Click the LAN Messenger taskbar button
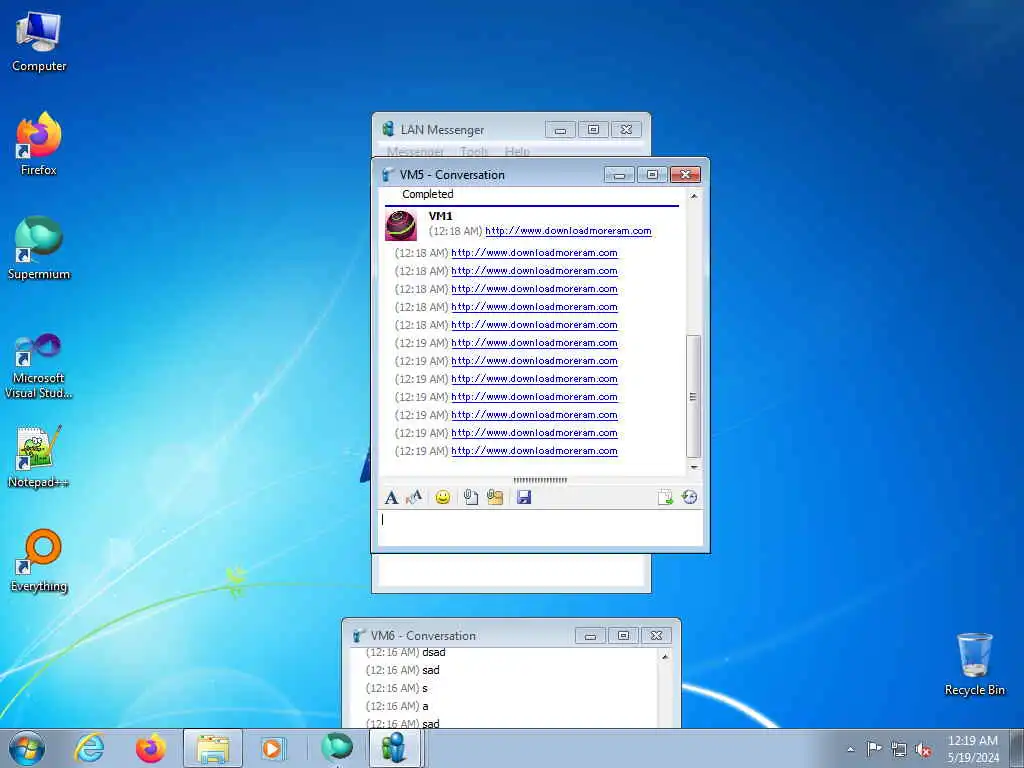This screenshot has height=768, width=1024. pyautogui.click(x=394, y=748)
